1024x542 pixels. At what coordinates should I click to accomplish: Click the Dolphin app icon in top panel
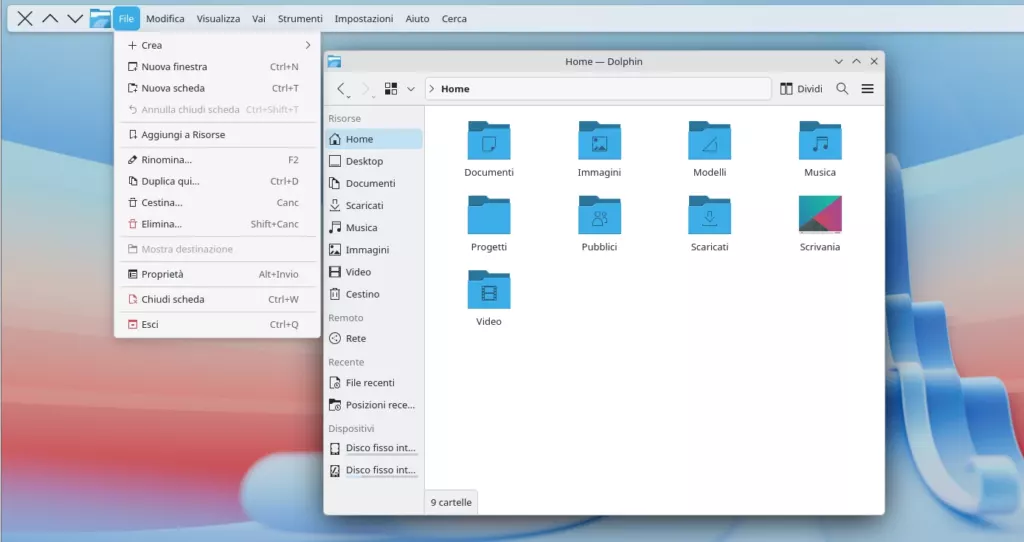click(100, 19)
